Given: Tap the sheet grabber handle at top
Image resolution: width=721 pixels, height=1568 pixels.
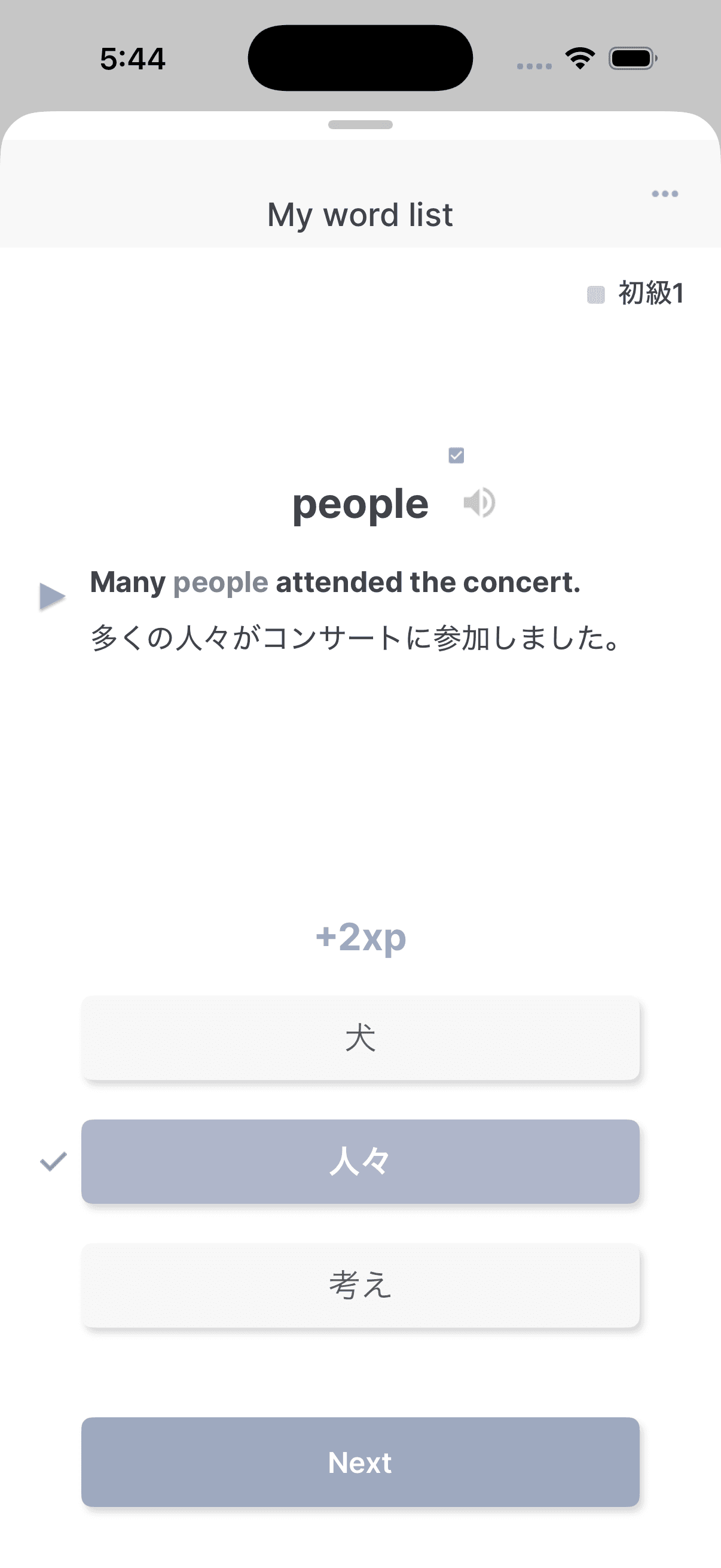Looking at the screenshot, I should [360, 125].
